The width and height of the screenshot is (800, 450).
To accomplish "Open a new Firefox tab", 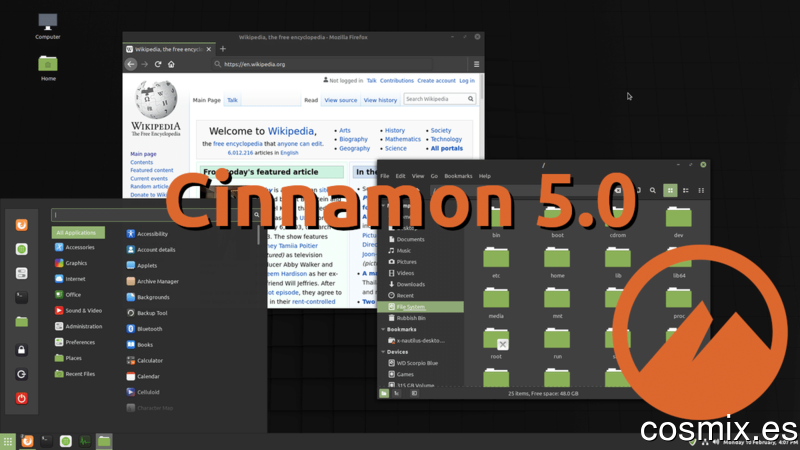I will tap(222, 49).
